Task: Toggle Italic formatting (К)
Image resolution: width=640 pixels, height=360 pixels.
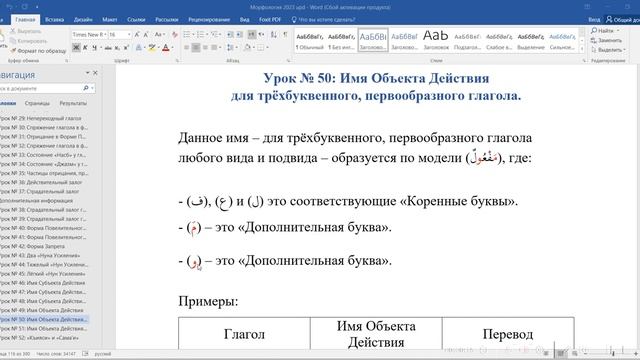Action: coord(85,48)
